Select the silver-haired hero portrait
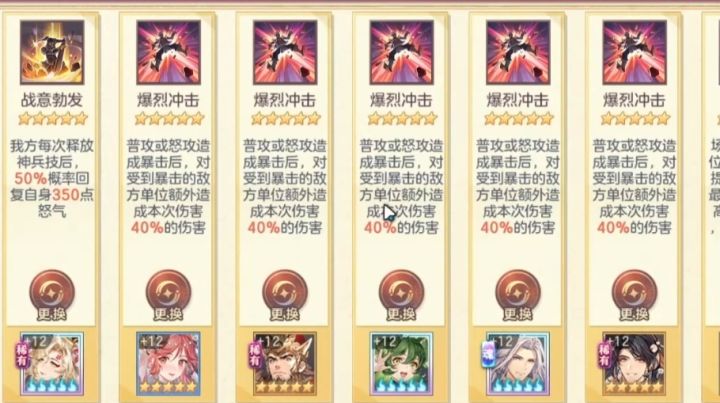 (x=518, y=364)
